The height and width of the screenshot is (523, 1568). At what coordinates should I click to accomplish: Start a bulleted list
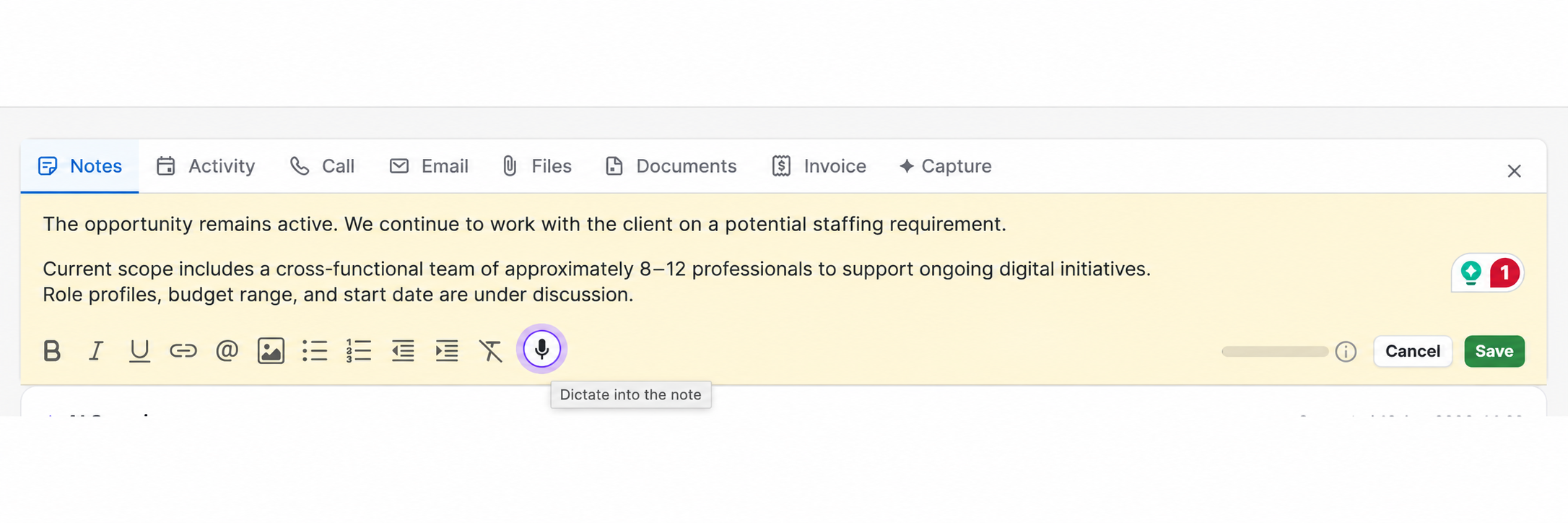315,351
